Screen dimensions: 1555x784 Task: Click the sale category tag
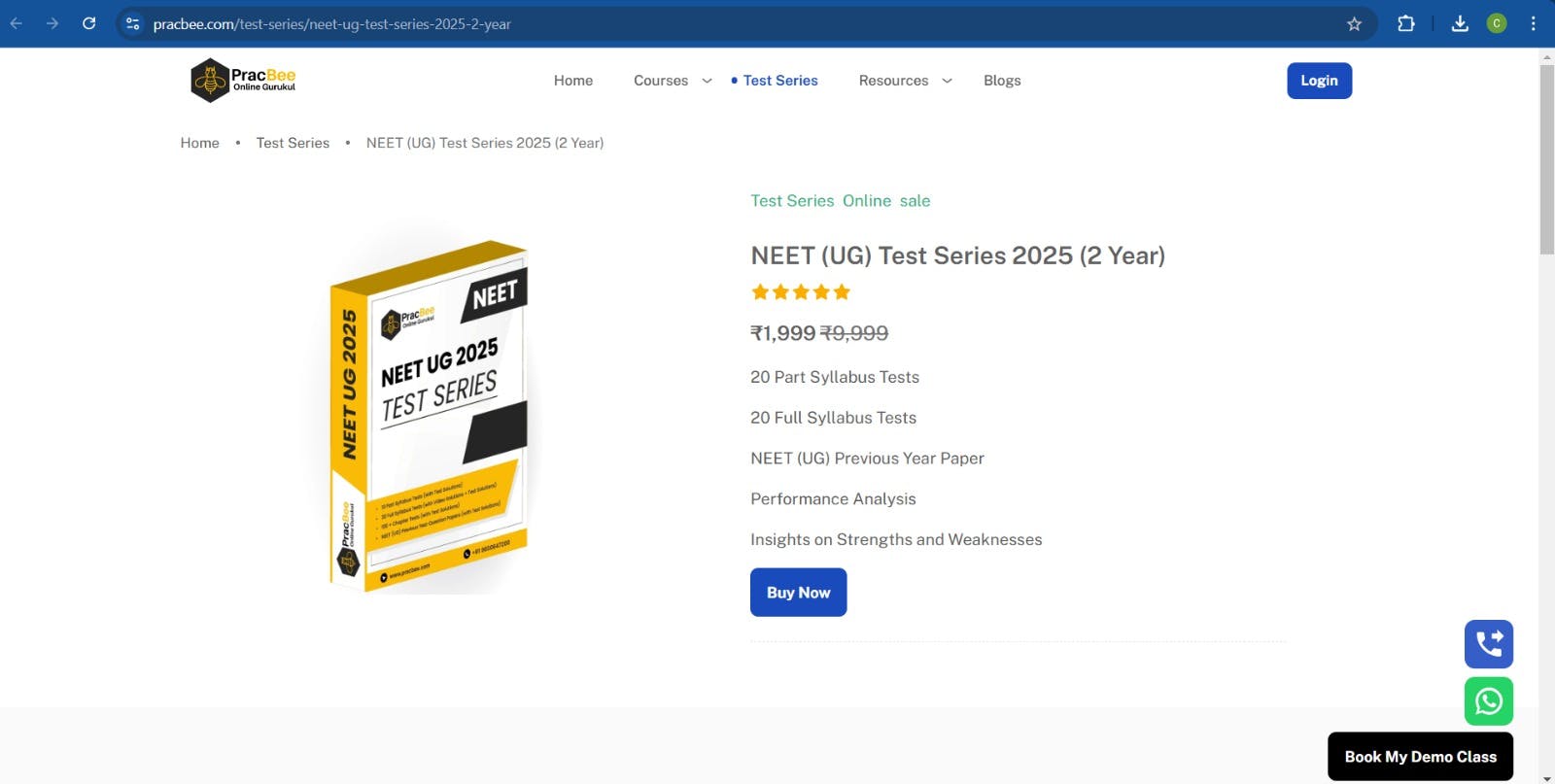[915, 201]
